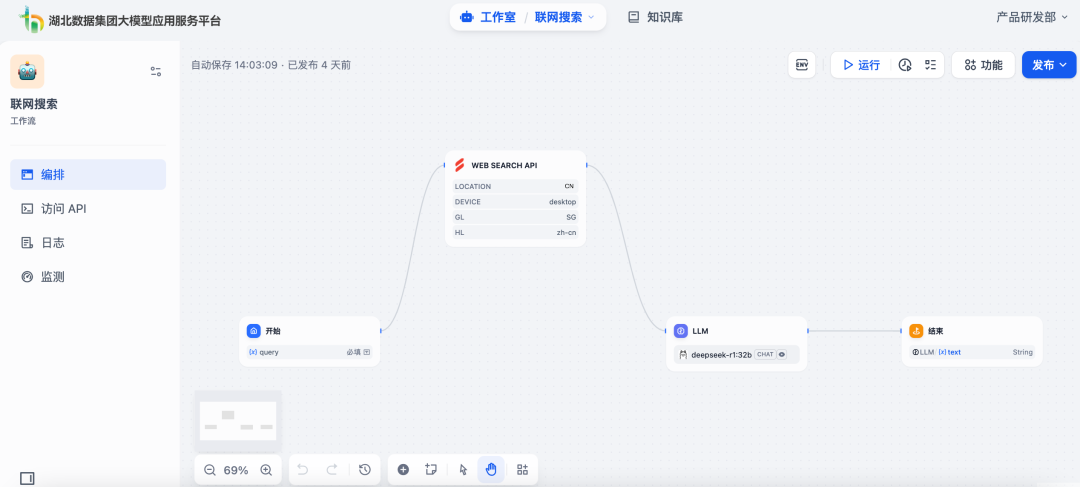This screenshot has width=1080, height=487.
Task: Toggle the sidebar collapse icon
Action: coord(27,478)
